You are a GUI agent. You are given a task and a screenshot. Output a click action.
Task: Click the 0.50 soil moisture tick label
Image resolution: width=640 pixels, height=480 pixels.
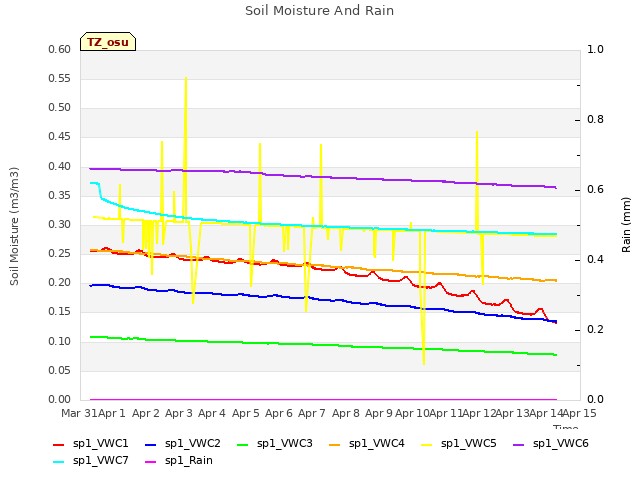point(60,108)
